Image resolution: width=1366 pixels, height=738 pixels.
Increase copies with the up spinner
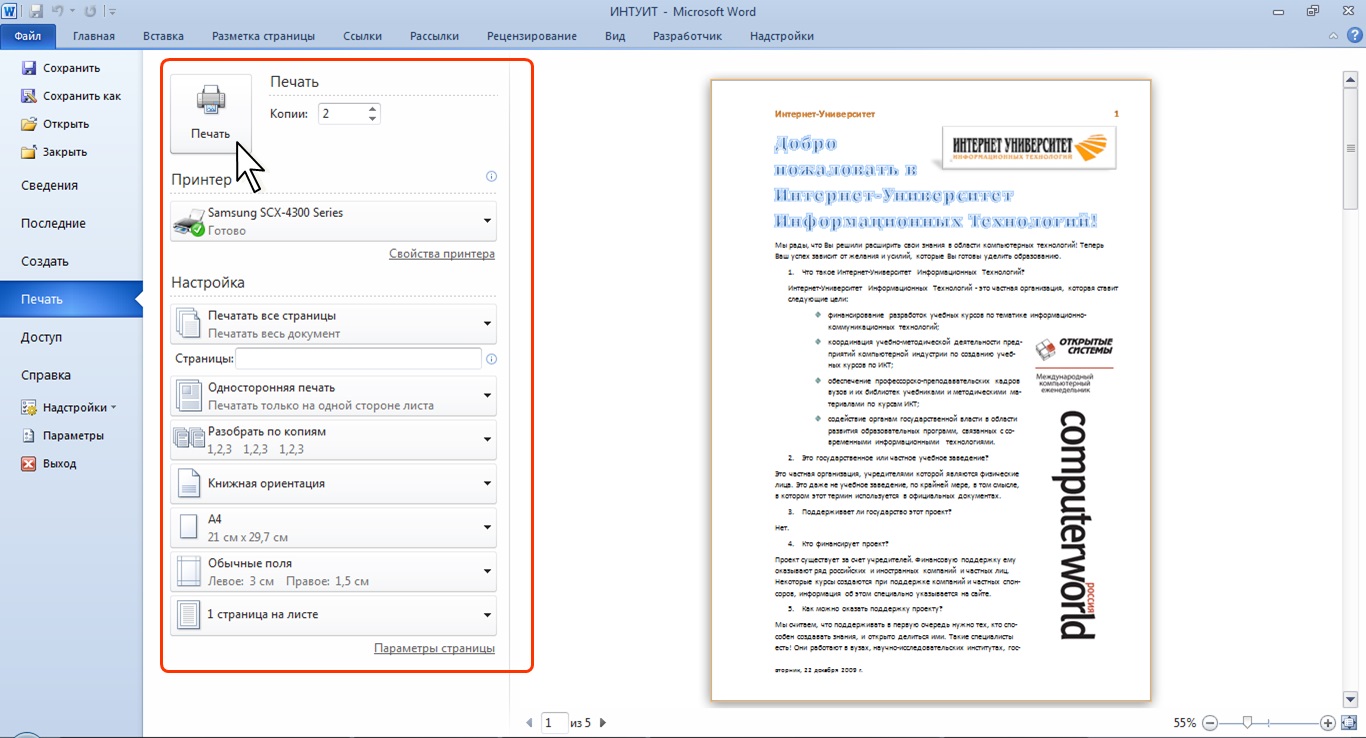pos(373,109)
